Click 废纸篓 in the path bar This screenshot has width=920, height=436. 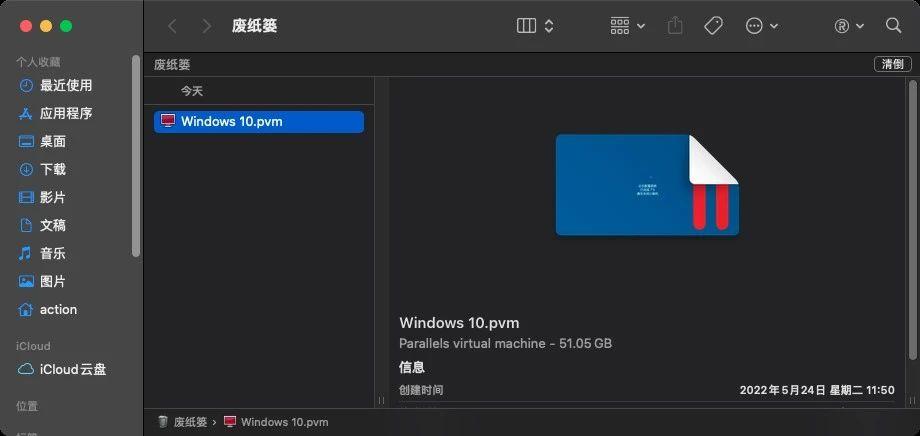click(x=190, y=422)
